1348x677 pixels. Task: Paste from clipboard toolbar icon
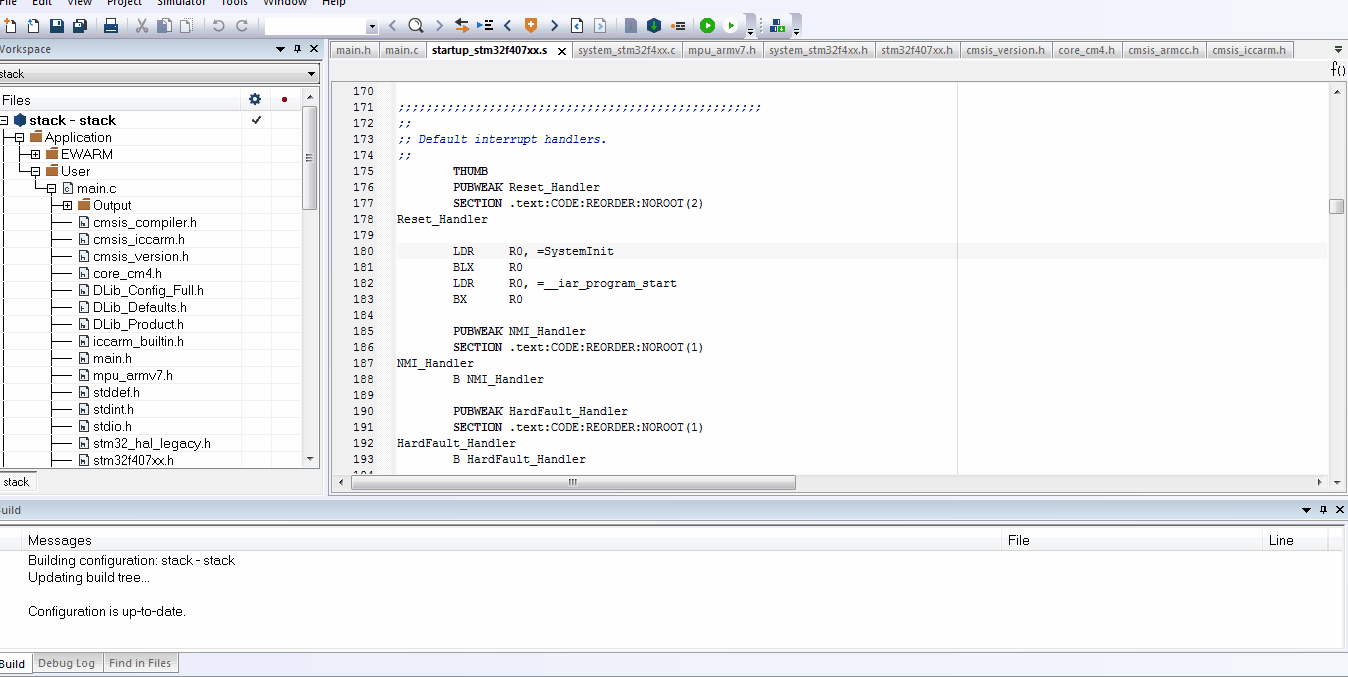(185, 25)
